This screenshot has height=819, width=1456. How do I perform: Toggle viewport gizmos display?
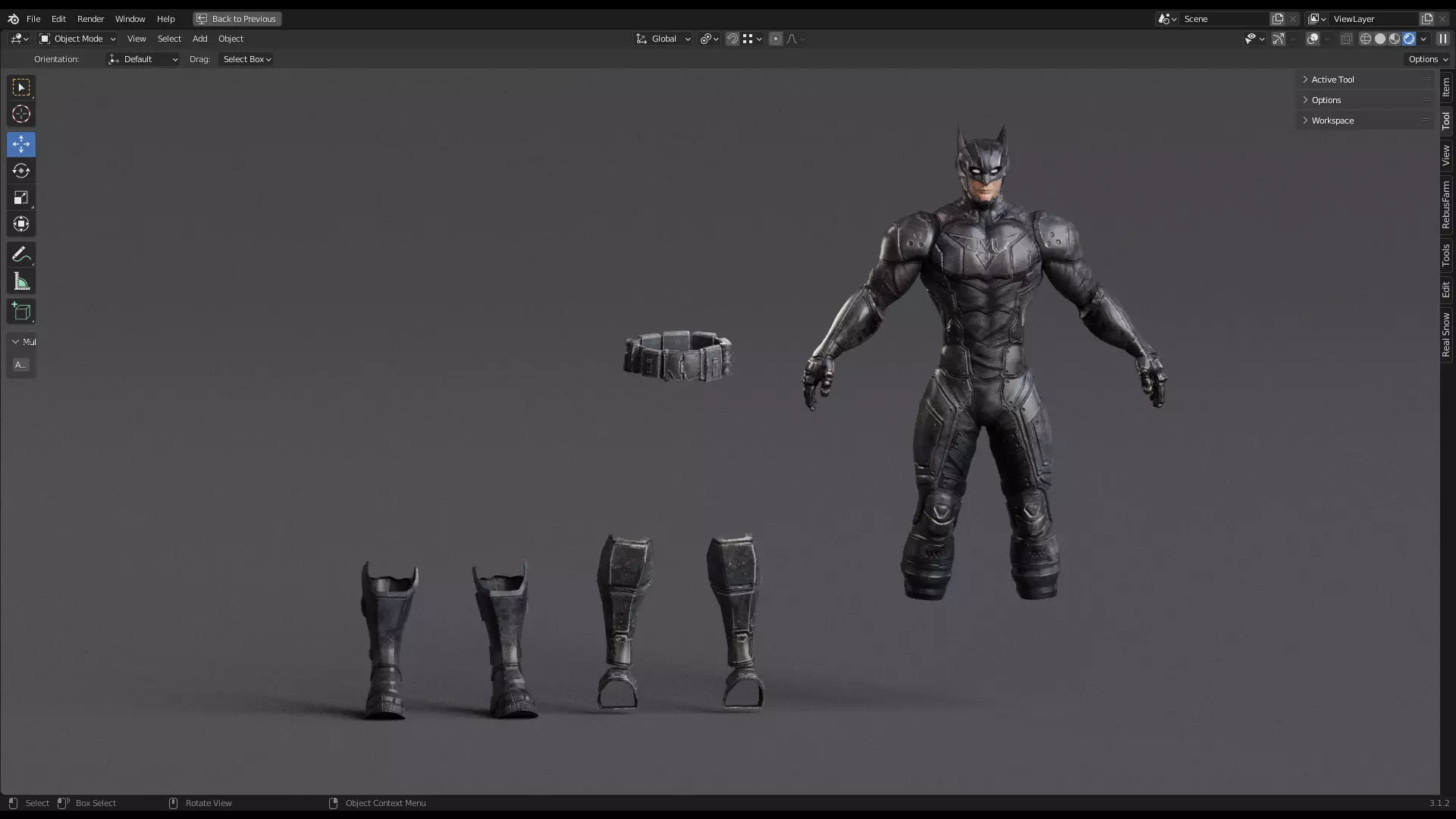pyautogui.click(x=1279, y=39)
